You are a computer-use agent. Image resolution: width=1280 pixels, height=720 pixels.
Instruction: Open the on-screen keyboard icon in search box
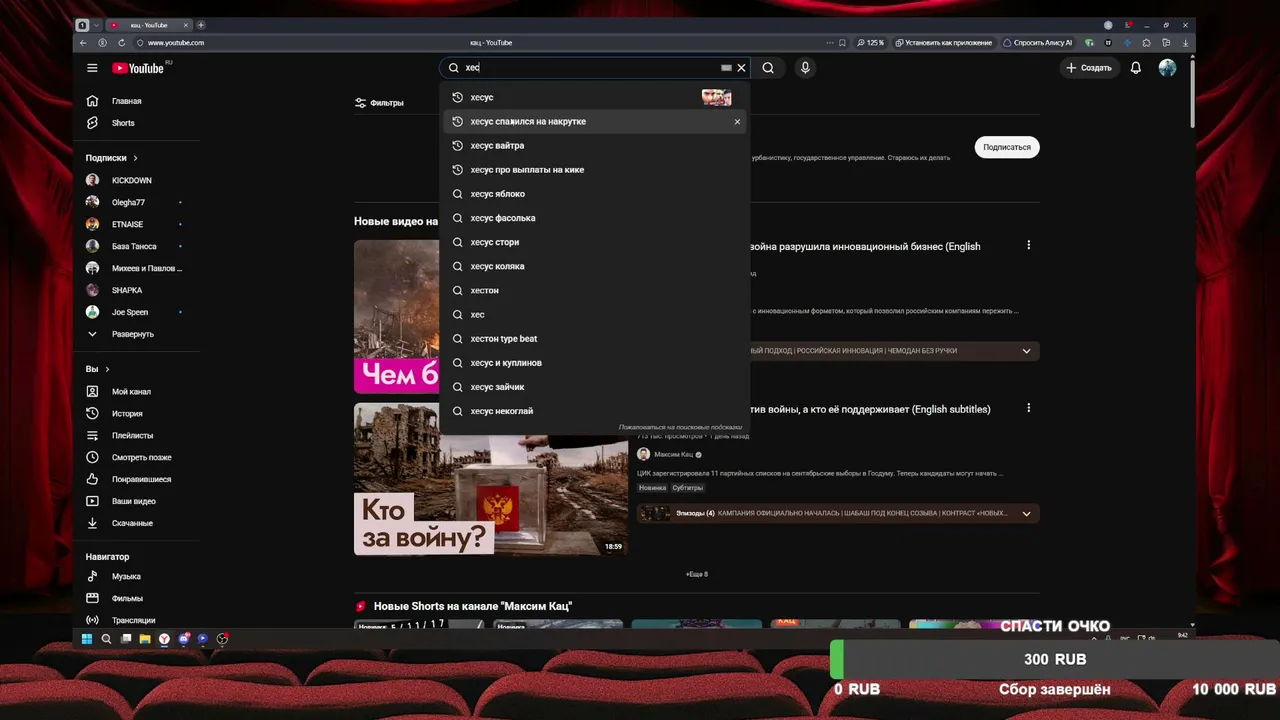(726, 68)
